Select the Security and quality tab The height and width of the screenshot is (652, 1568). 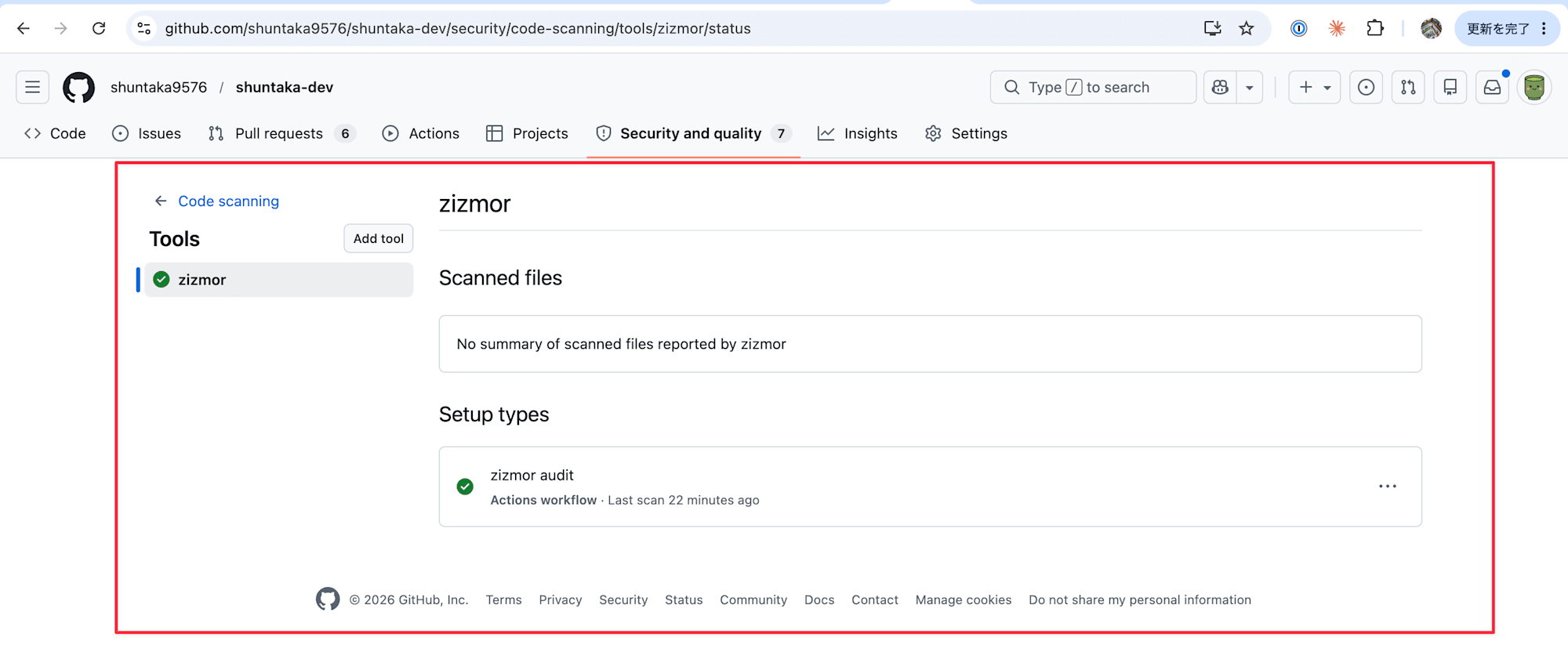tap(693, 133)
